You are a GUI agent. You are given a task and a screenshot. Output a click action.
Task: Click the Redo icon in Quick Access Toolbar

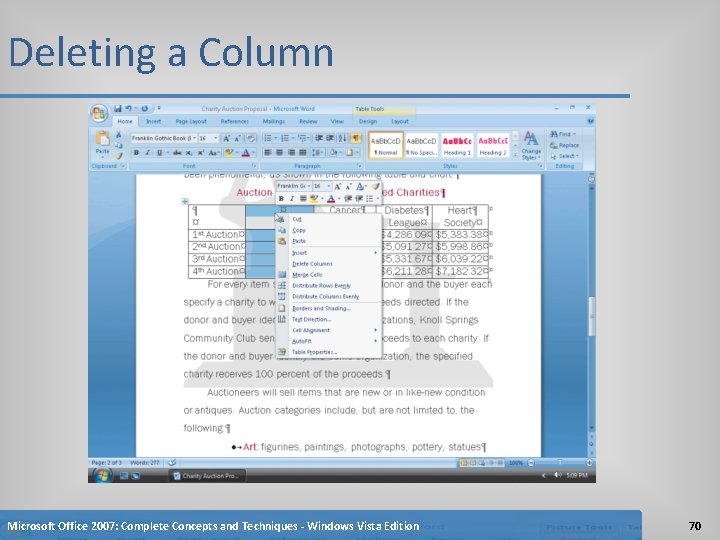[144, 108]
